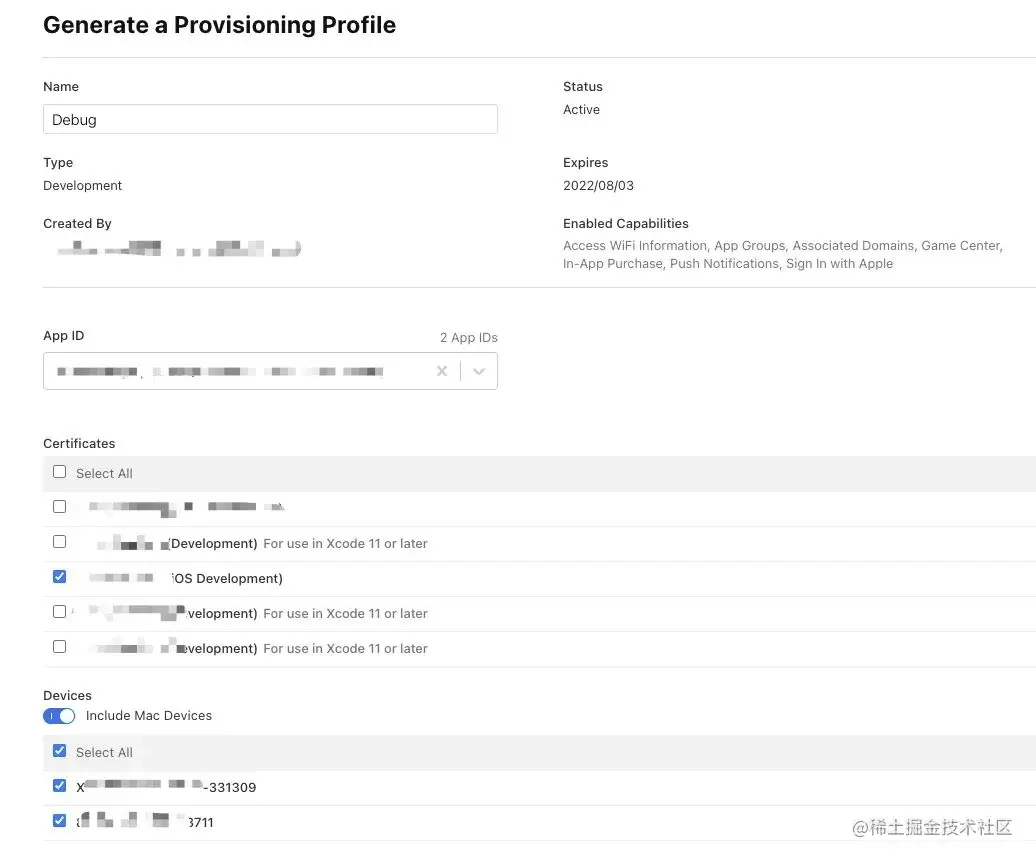Uncheck Select All under Devices
This screenshot has width=1036, height=861.
(x=59, y=751)
